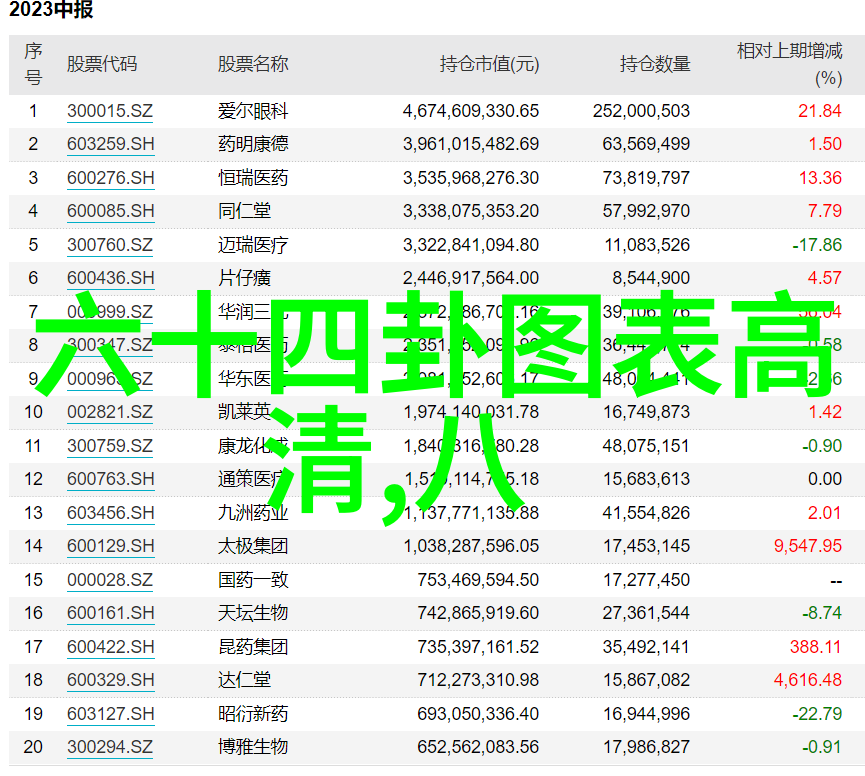The height and width of the screenshot is (776, 865).
Task: Select stock name 博雅生物
Action: [253, 747]
